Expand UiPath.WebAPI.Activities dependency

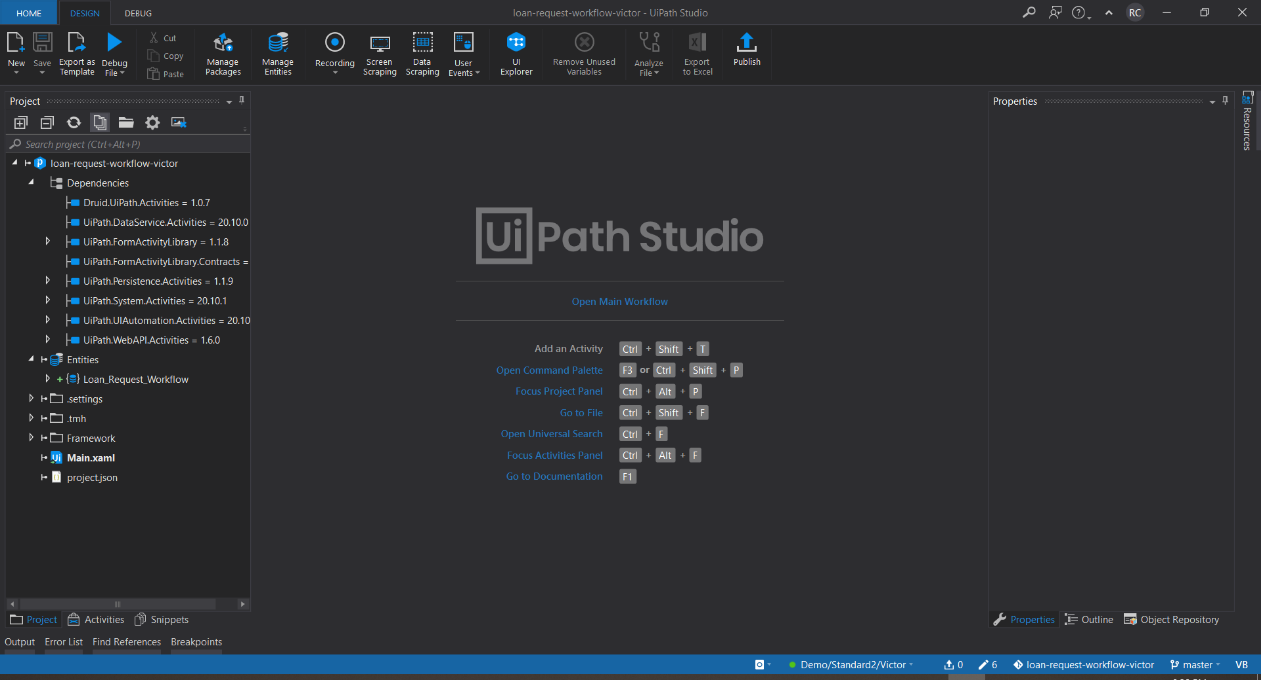pyautogui.click(x=48, y=340)
